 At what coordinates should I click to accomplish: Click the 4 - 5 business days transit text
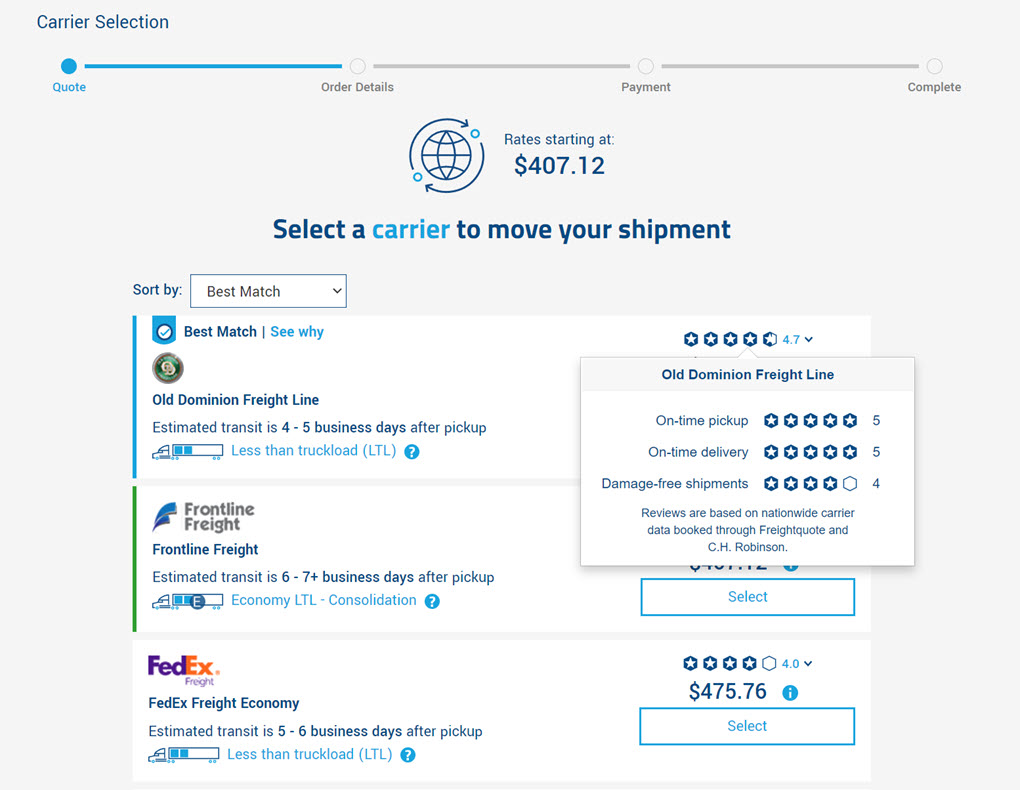(x=343, y=428)
